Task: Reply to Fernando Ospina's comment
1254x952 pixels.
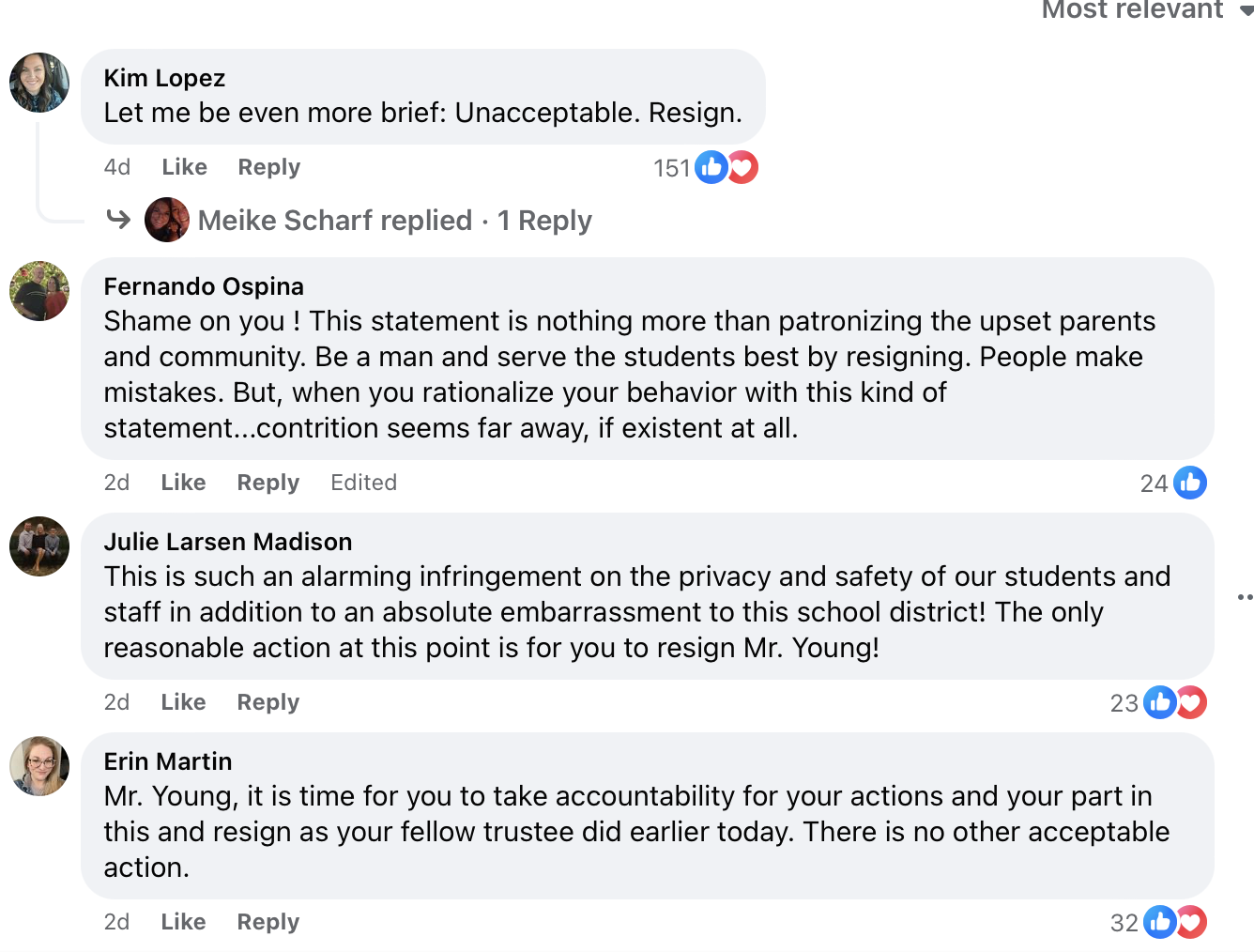Action: pyautogui.click(x=268, y=483)
